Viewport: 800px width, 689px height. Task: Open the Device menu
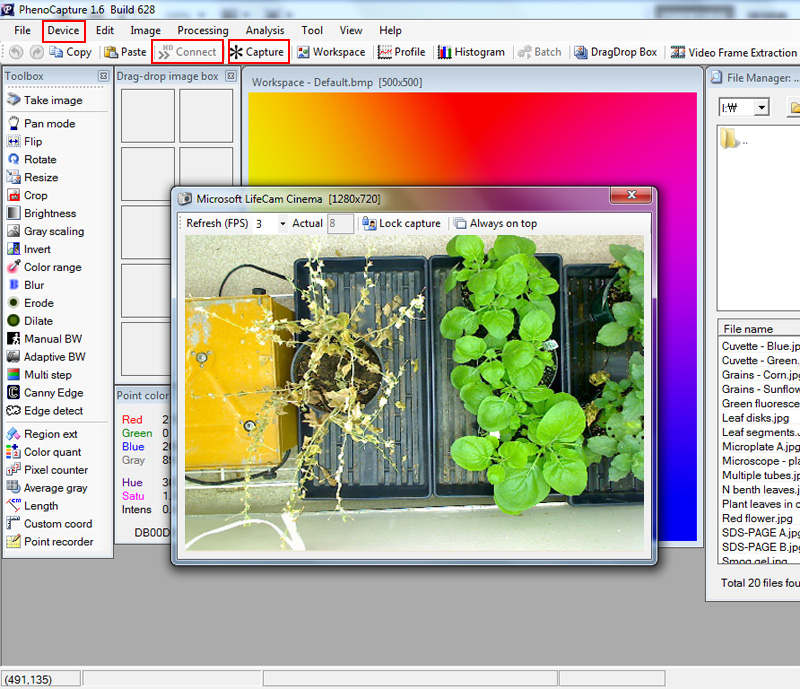point(63,31)
